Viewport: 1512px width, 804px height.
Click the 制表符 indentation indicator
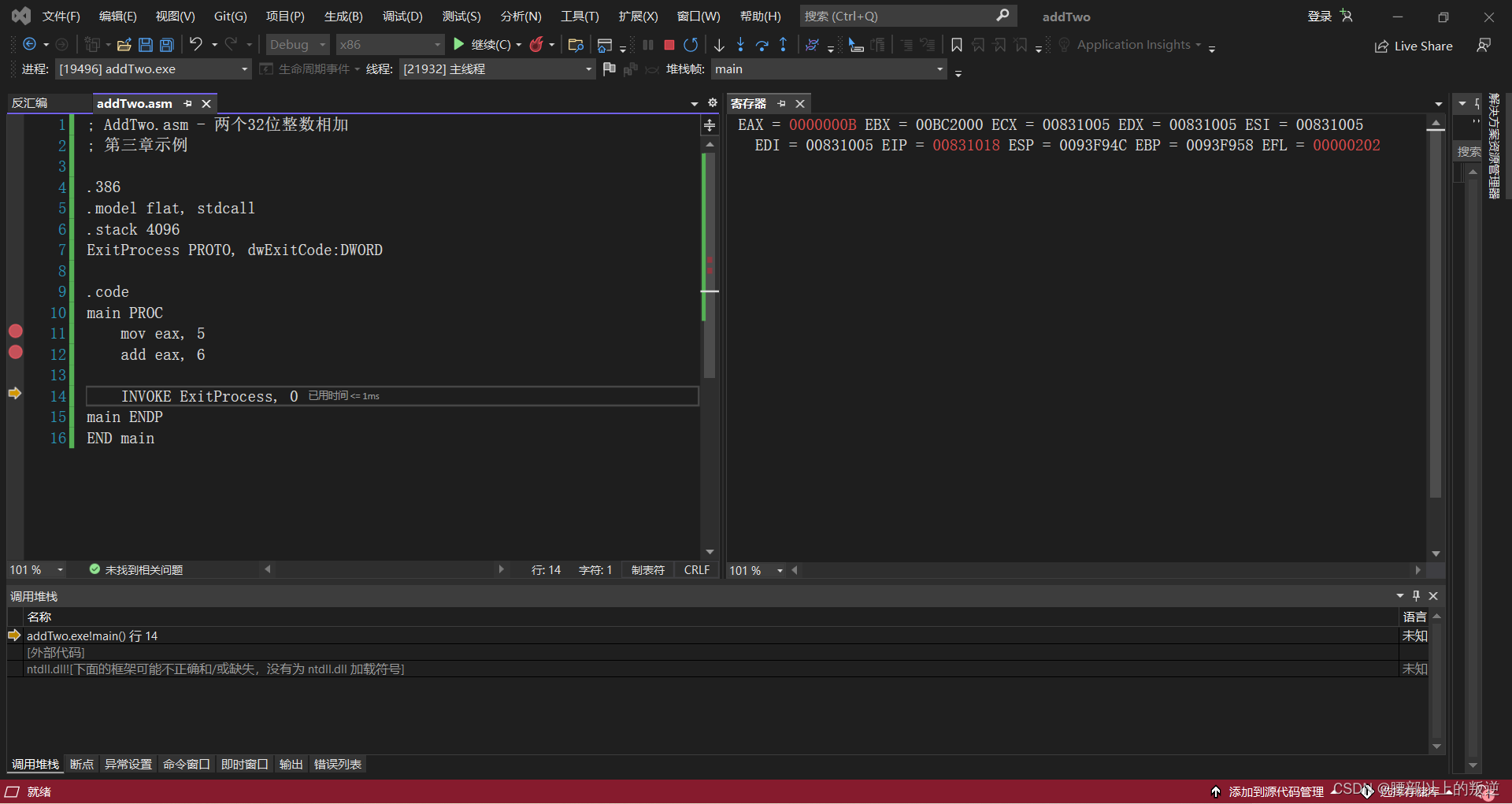[x=648, y=569]
